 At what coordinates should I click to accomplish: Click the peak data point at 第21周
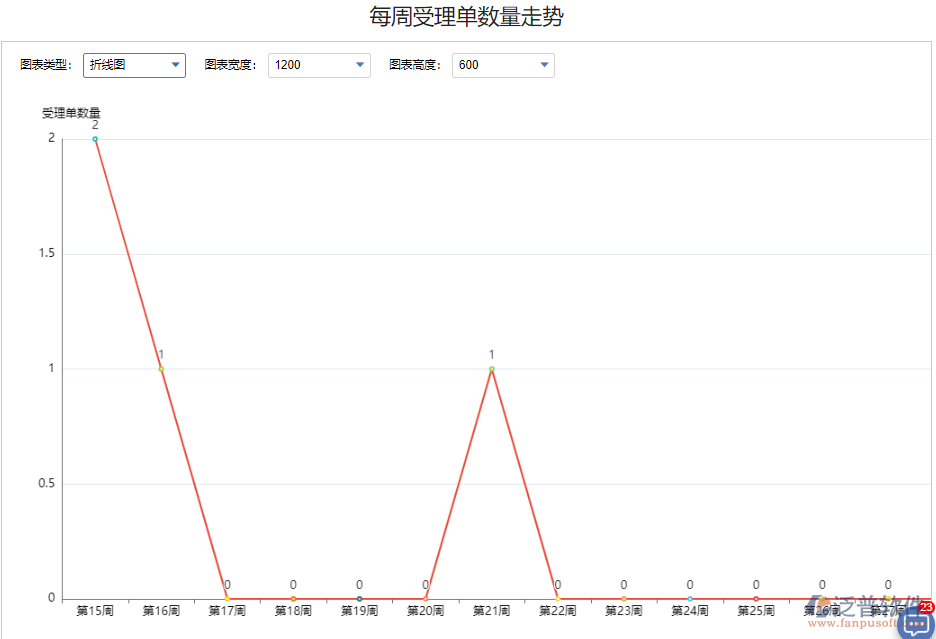tap(491, 370)
